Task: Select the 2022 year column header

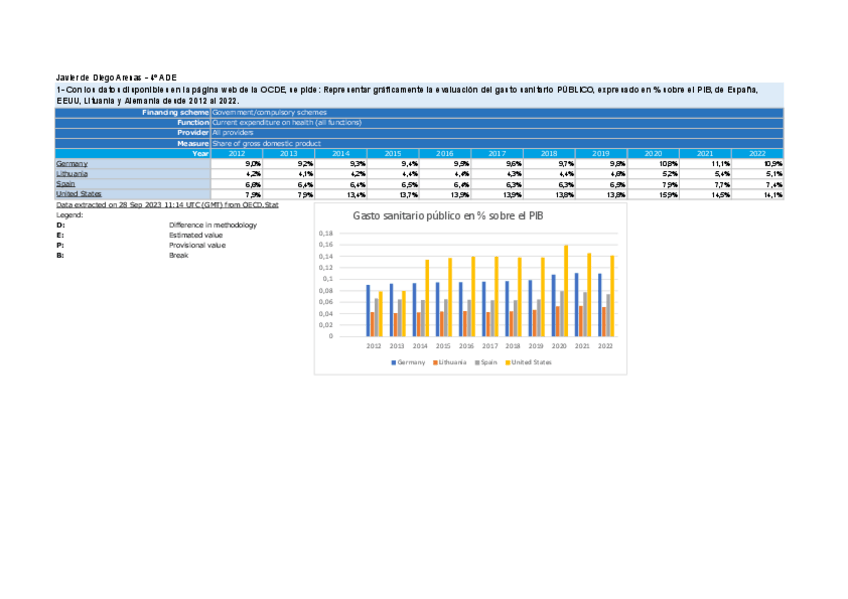Action: [758, 153]
